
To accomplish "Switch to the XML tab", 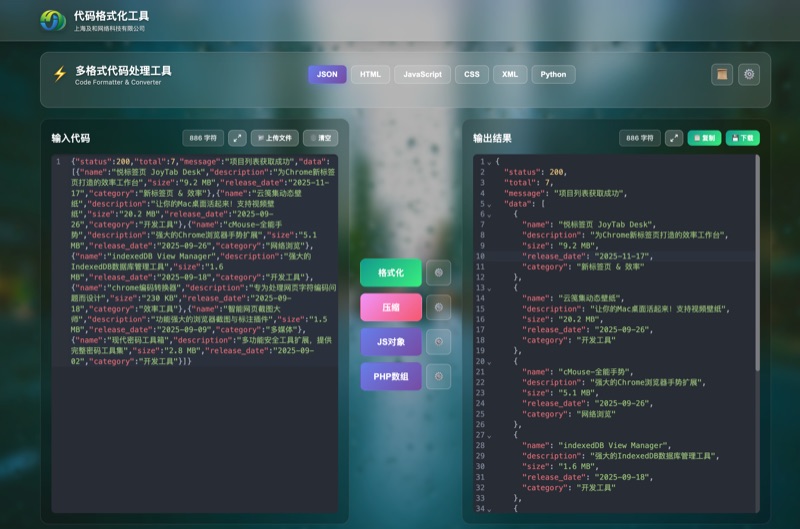I will [x=510, y=74].
